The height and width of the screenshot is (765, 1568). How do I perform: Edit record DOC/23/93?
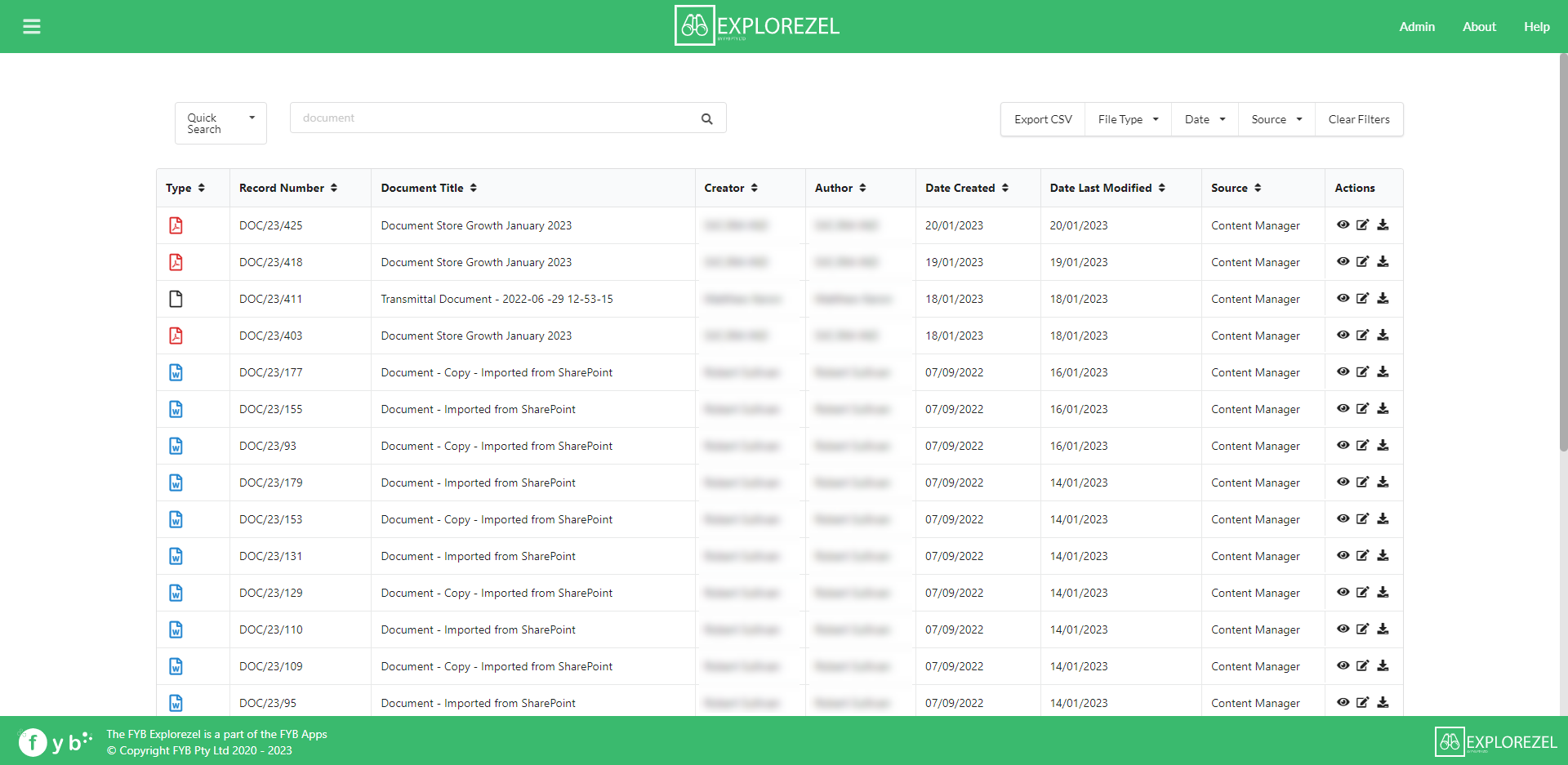1363,445
